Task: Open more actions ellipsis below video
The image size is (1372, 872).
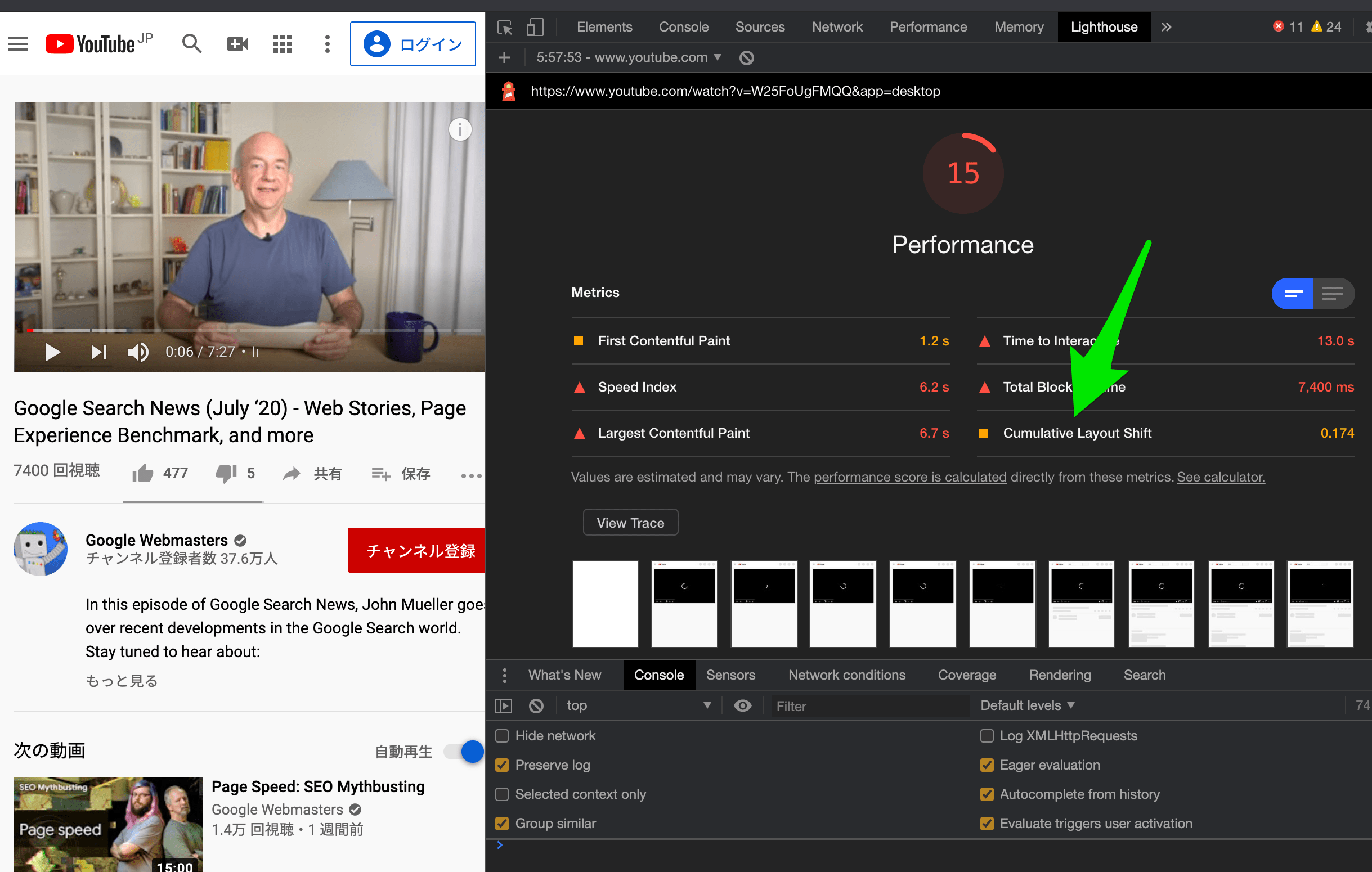Action: tap(471, 475)
